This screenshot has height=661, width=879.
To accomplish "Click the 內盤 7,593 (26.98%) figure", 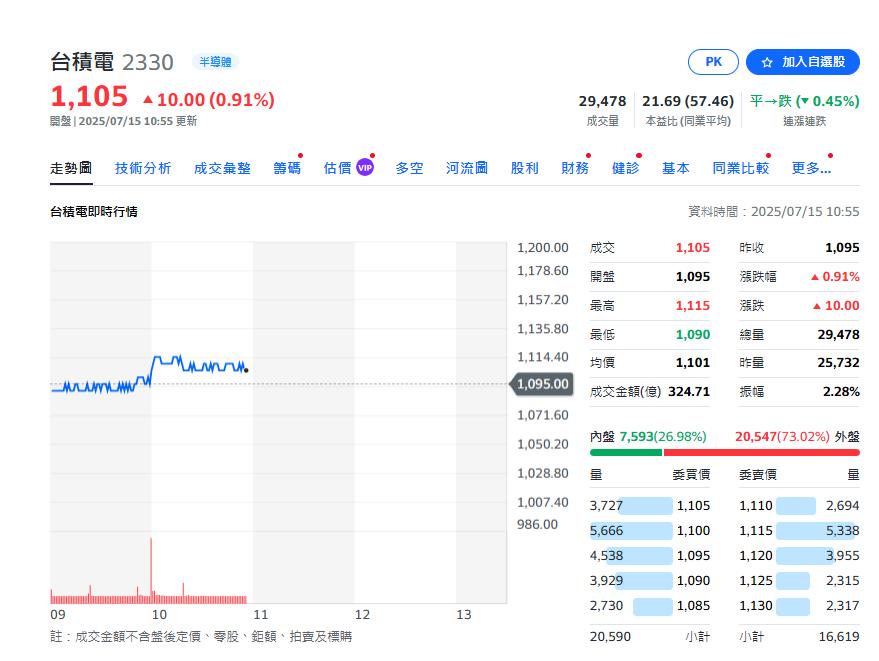I will (663, 436).
